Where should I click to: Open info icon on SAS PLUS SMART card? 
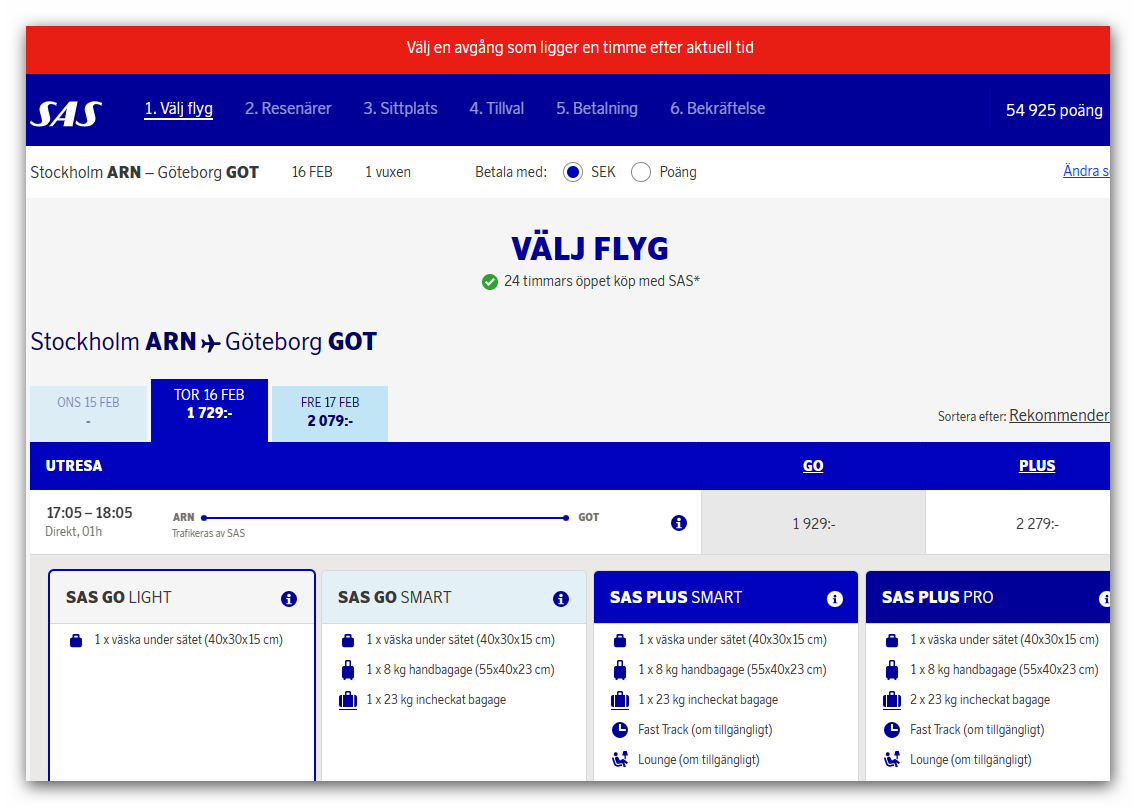(x=835, y=599)
